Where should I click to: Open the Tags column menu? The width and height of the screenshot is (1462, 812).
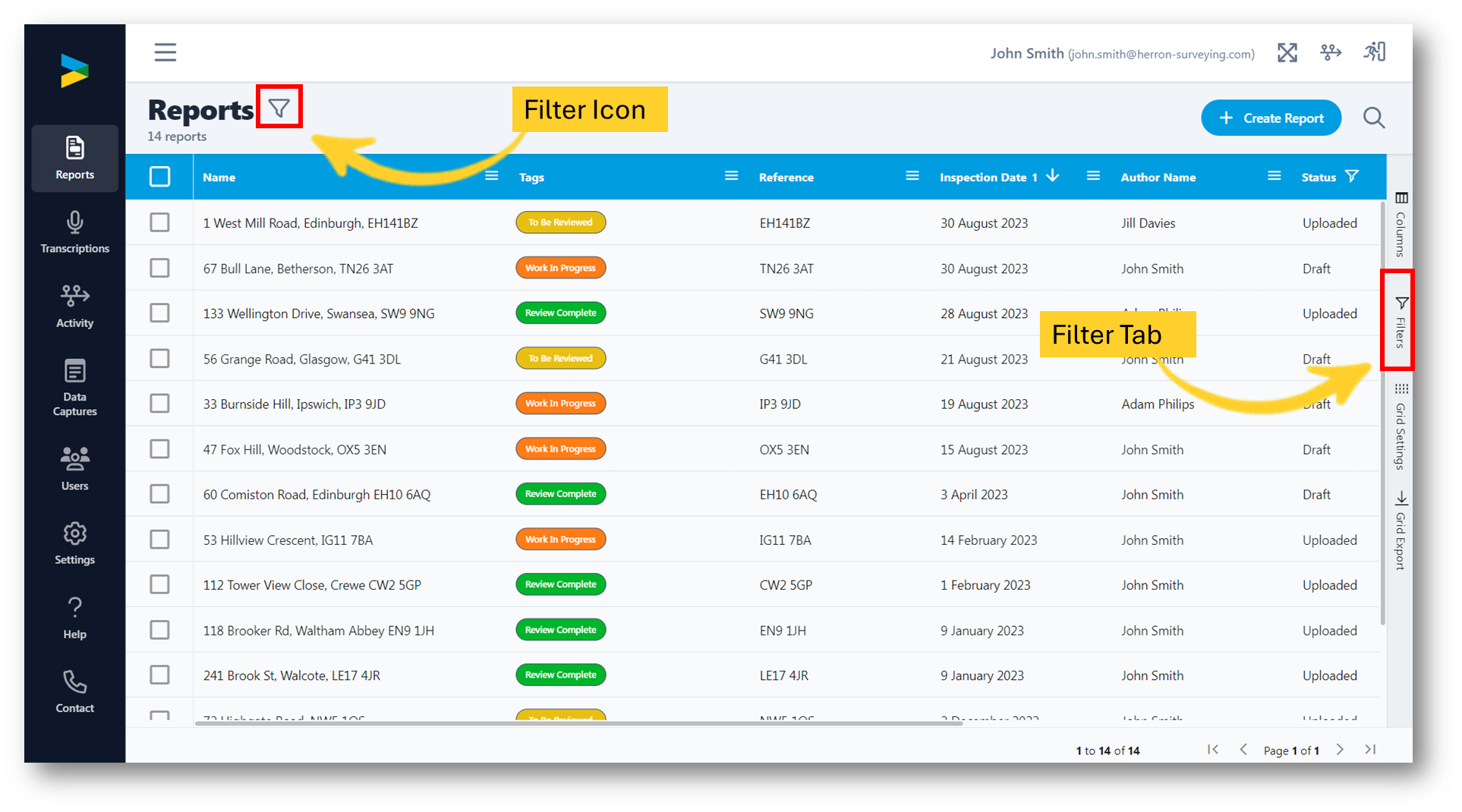(732, 176)
